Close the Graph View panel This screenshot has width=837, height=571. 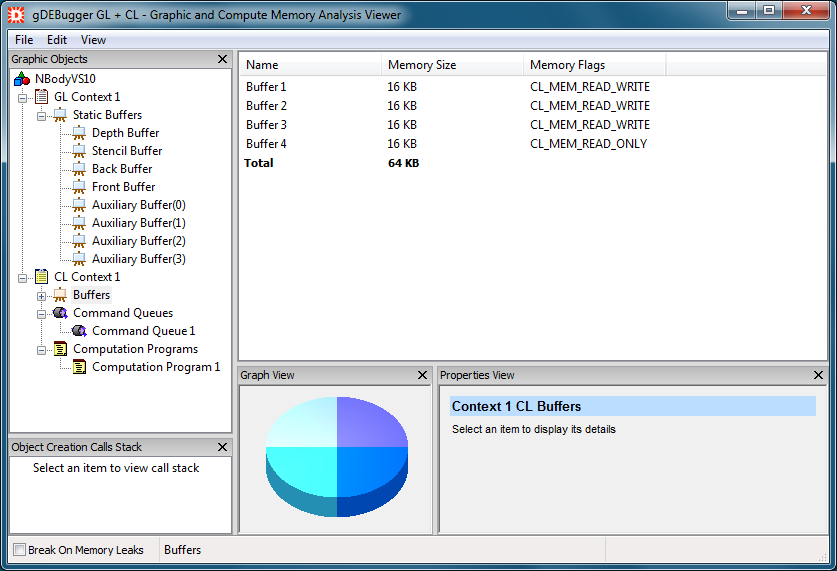[422, 375]
